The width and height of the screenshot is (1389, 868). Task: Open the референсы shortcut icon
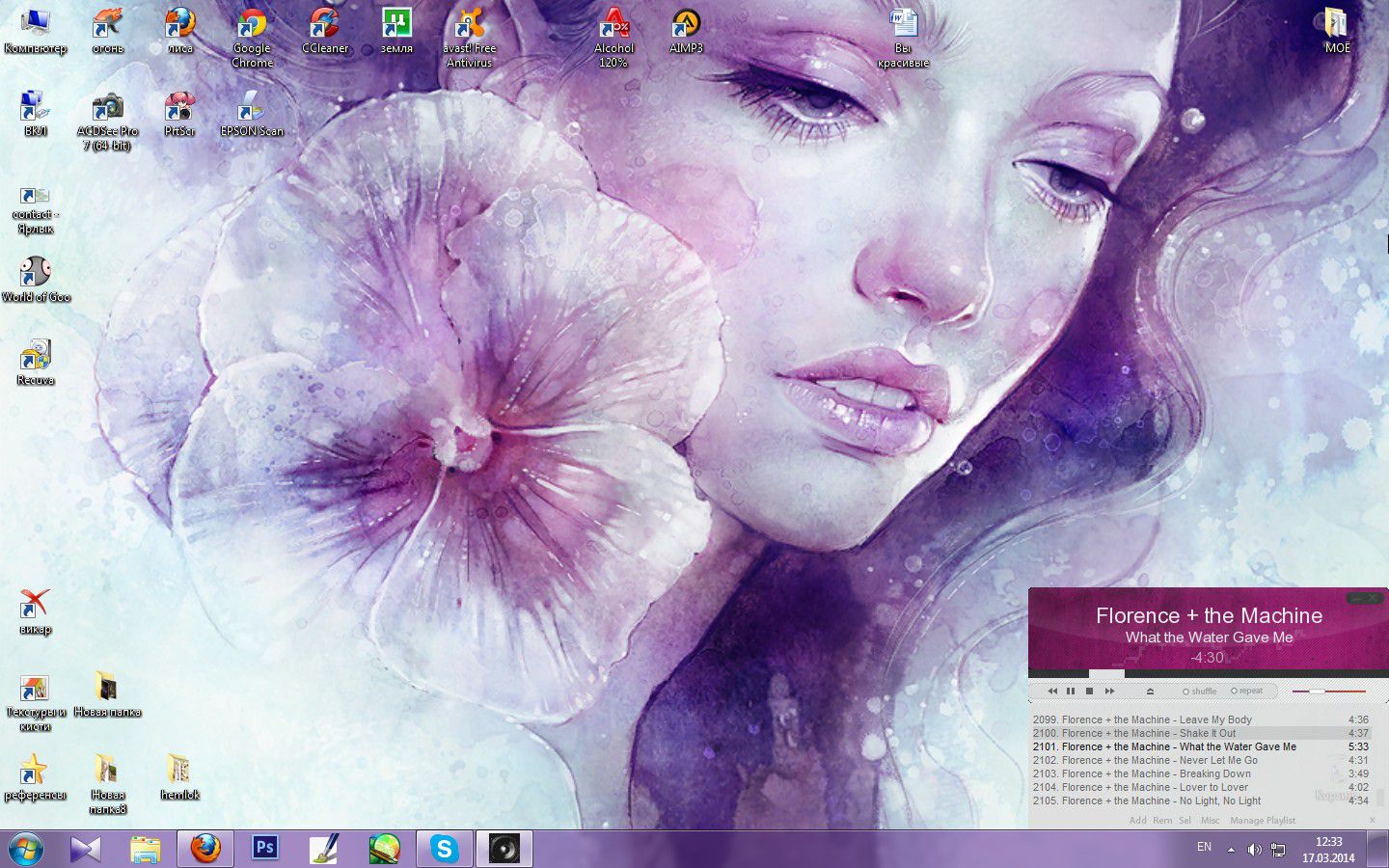36,778
